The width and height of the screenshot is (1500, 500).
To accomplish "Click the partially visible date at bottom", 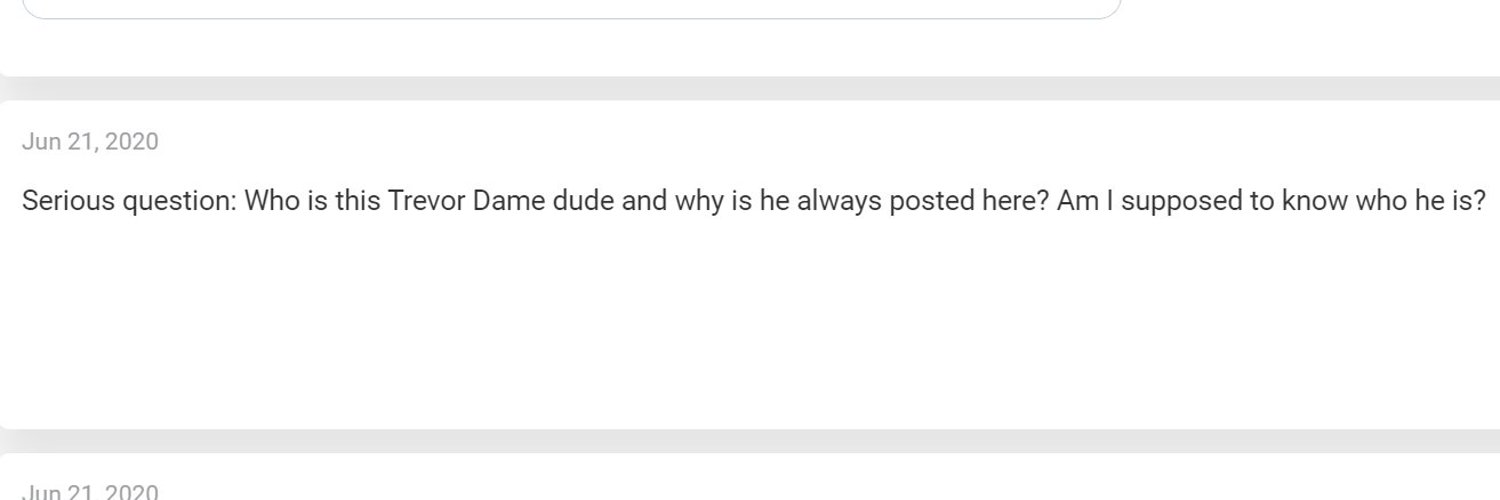I will tap(90, 491).
